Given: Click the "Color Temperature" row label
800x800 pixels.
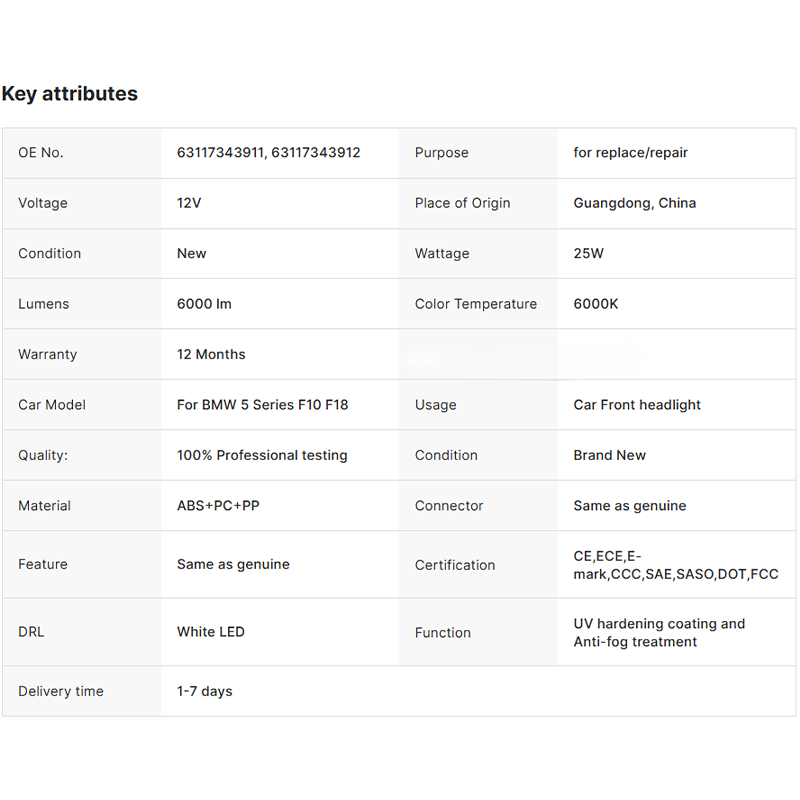Looking at the screenshot, I should coord(476,304).
